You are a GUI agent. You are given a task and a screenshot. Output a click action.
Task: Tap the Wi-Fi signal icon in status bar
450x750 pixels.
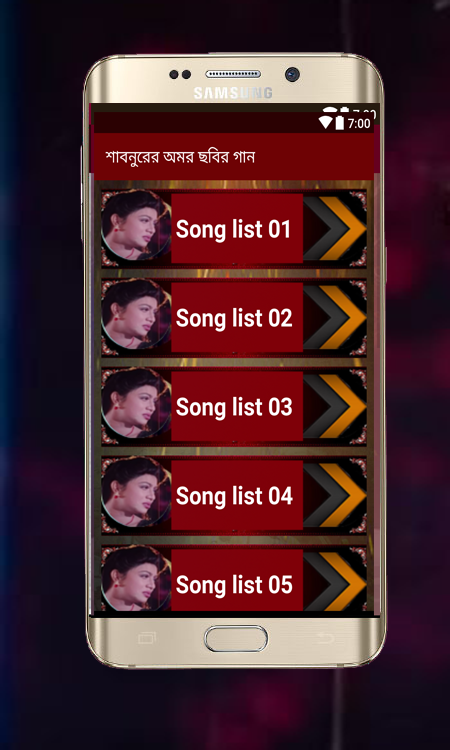[325, 123]
